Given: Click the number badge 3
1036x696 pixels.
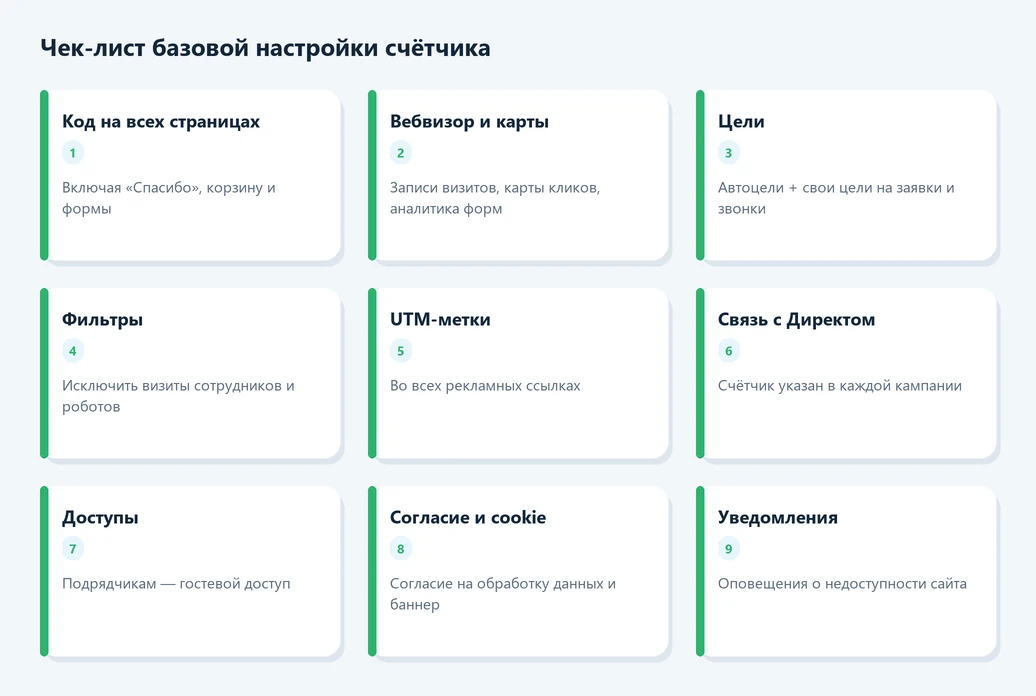Looking at the screenshot, I should pos(729,153).
